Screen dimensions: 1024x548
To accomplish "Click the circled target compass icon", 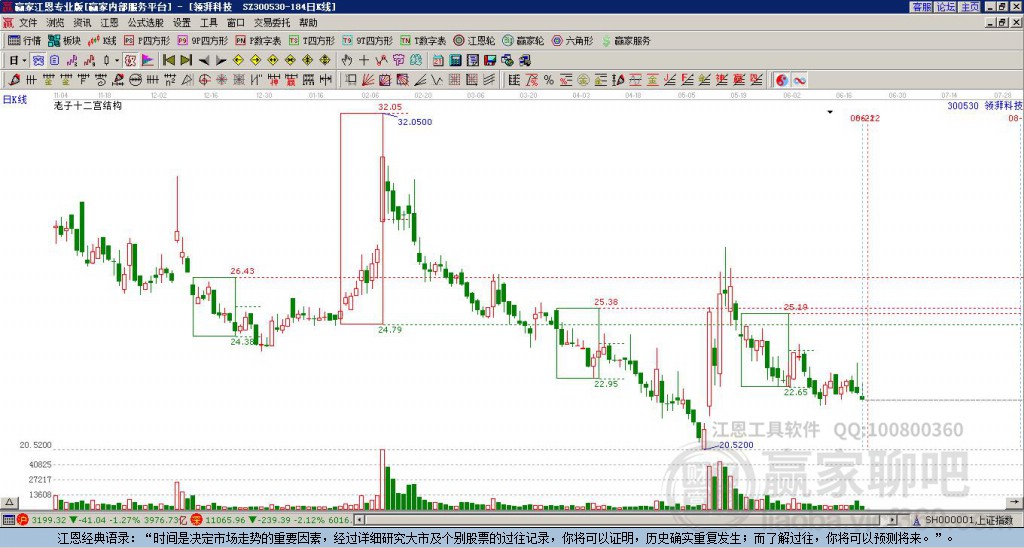I will [204, 80].
